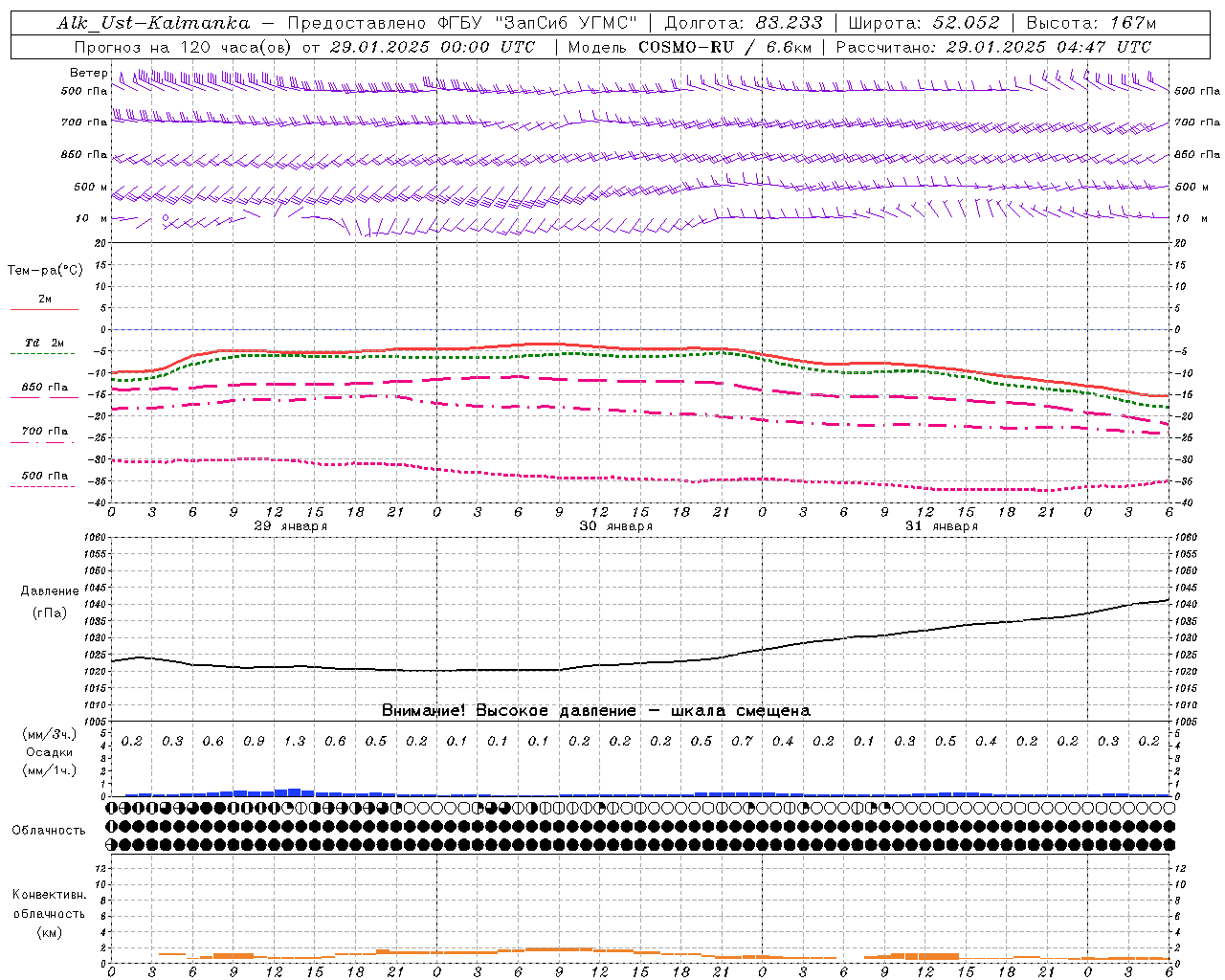Click '500 гПа' temperature legend entry

coord(45,476)
